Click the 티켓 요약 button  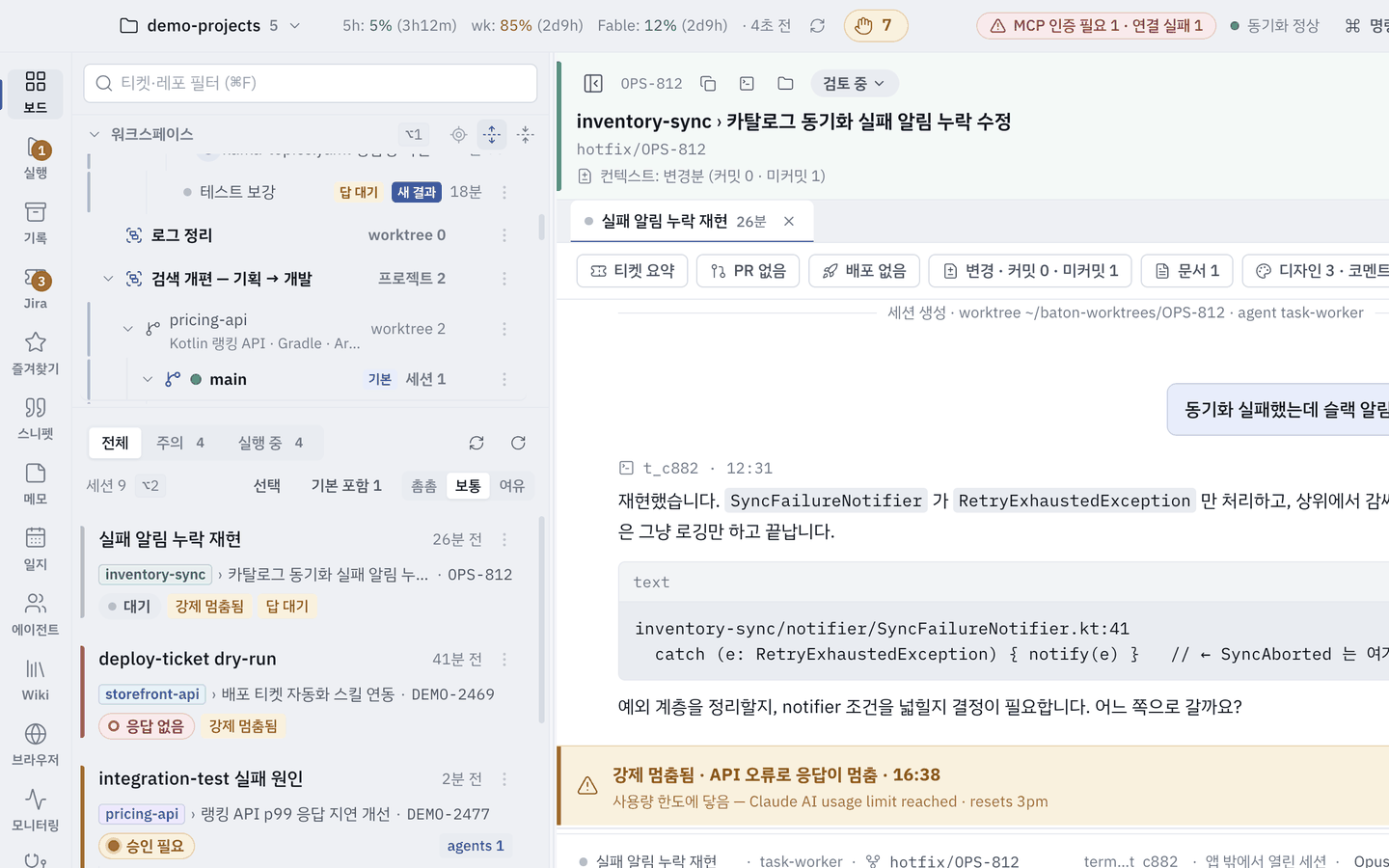click(x=632, y=271)
